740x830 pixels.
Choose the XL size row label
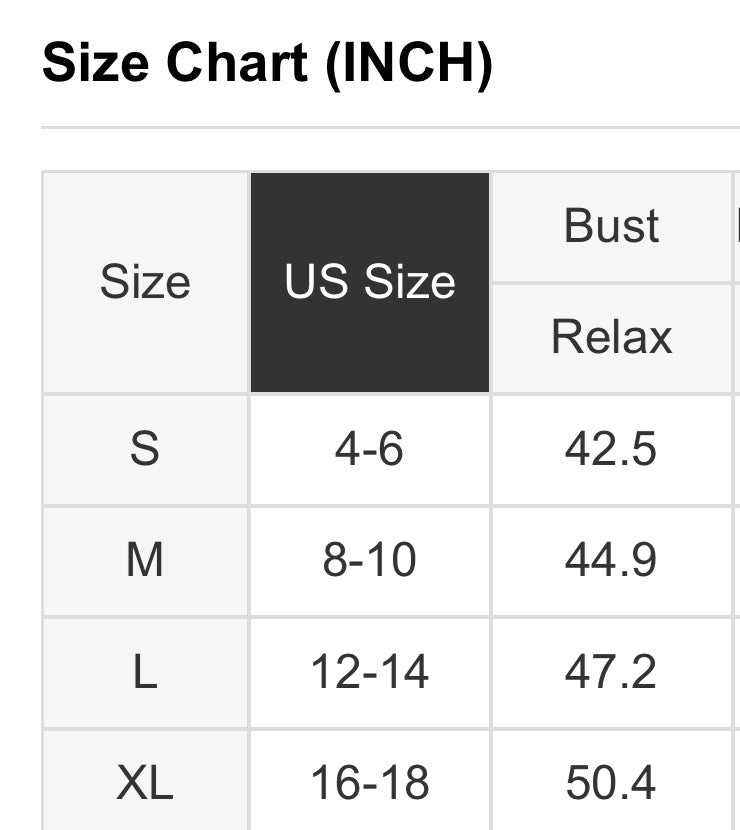145,782
